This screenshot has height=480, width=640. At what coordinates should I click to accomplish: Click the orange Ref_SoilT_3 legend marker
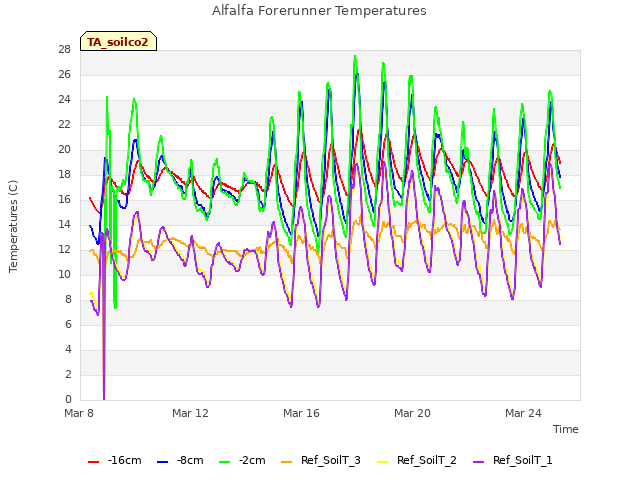(287, 462)
